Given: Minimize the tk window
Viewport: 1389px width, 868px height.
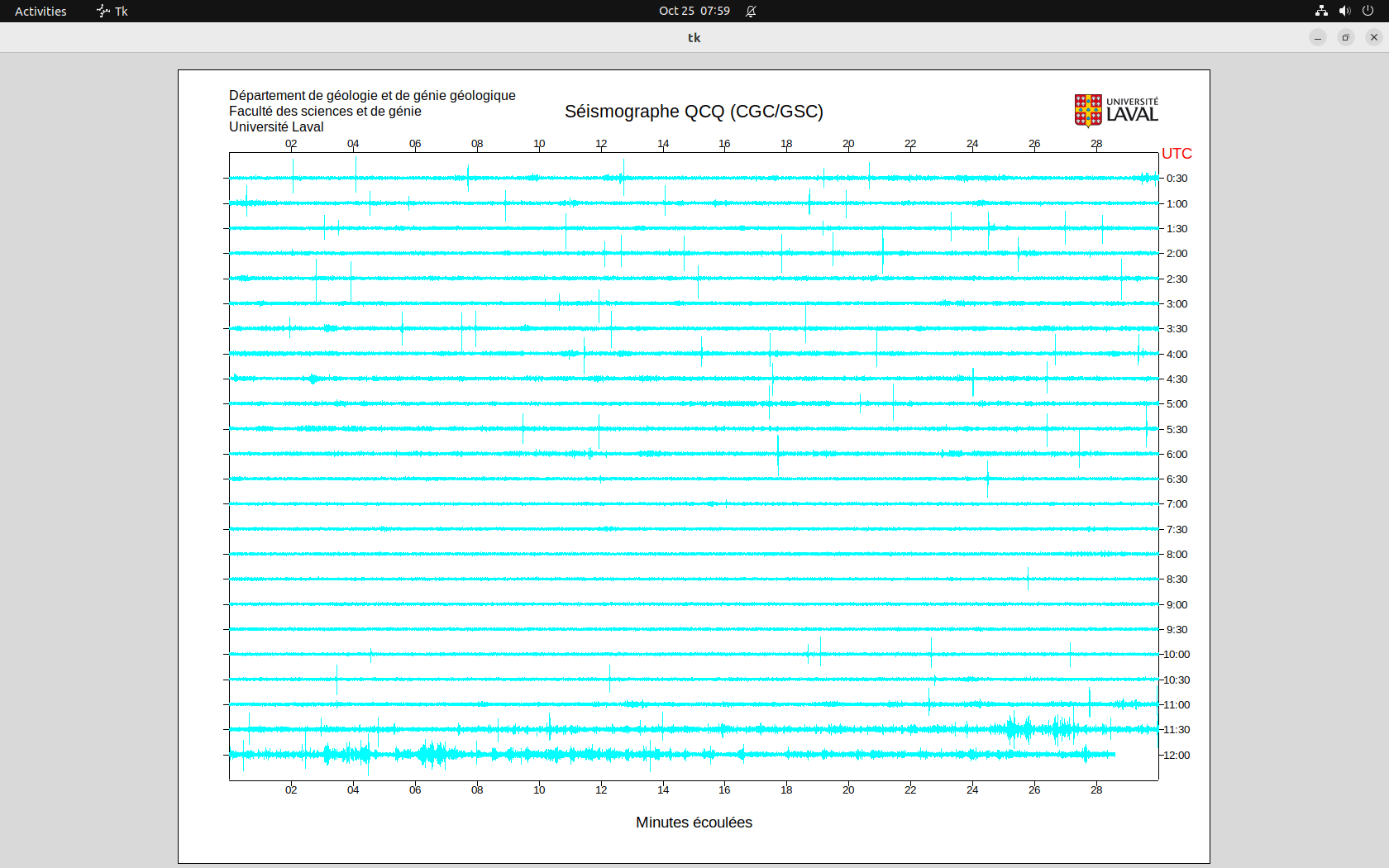Looking at the screenshot, I should coord(1318,37).
